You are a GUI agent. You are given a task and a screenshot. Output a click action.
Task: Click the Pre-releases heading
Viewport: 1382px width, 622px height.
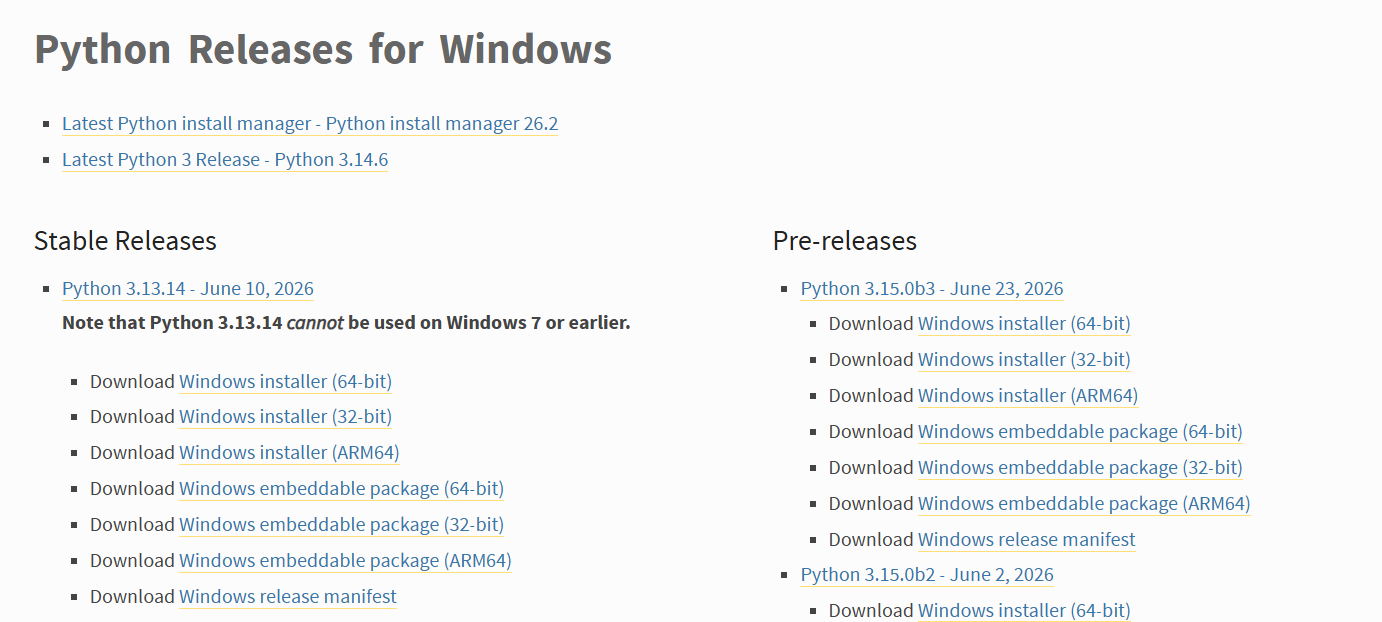tap(845, 241)
